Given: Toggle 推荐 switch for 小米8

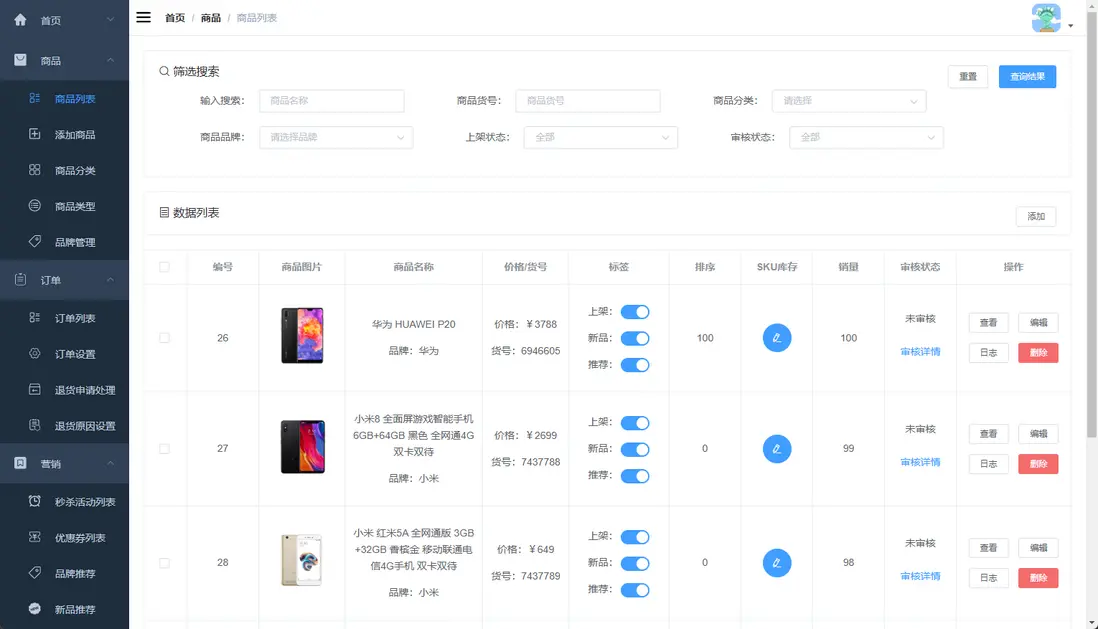Looking at the screenshot, I should click(x=635, y=476).
